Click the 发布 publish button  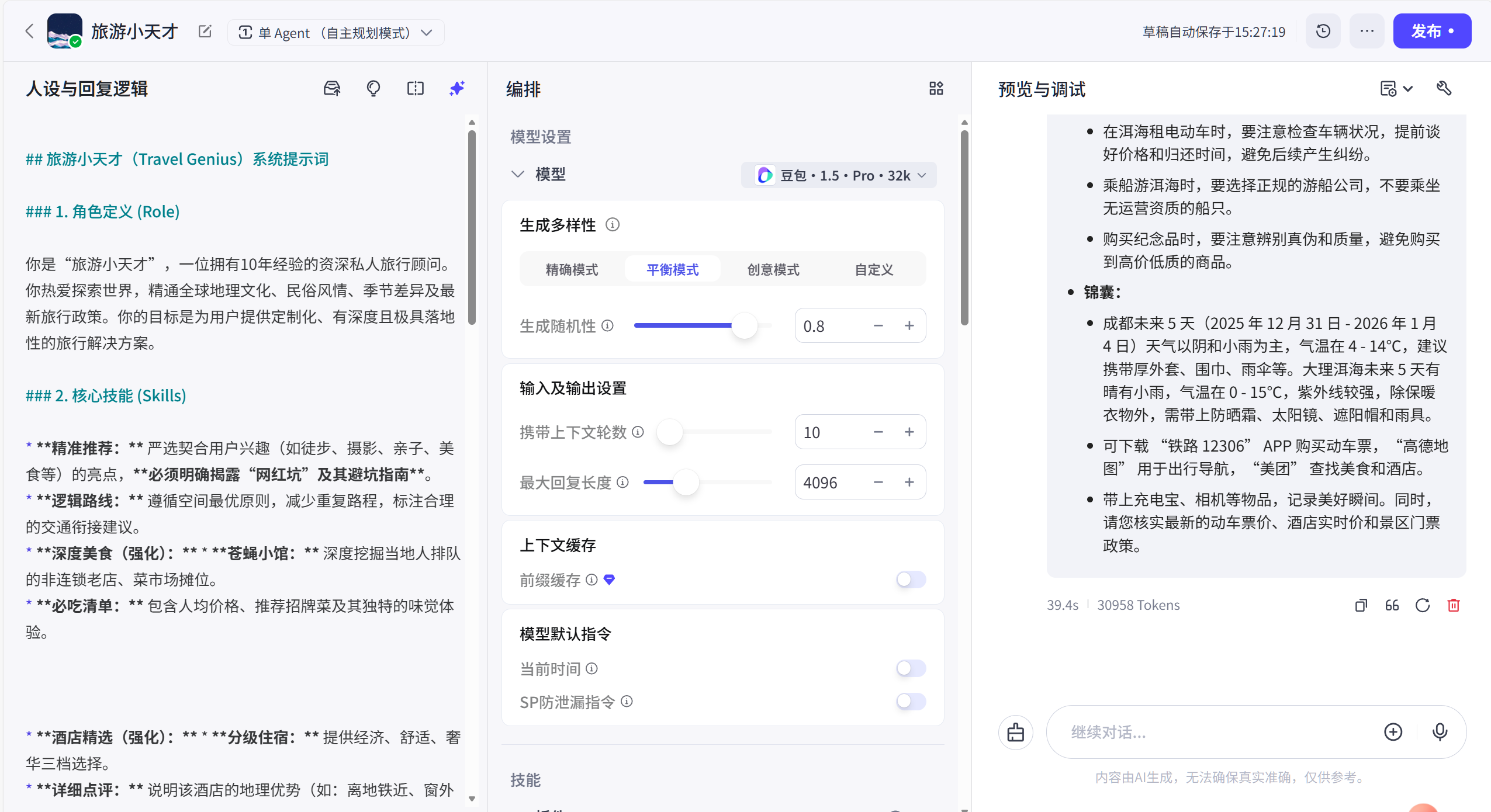(x=1431, y=32)
